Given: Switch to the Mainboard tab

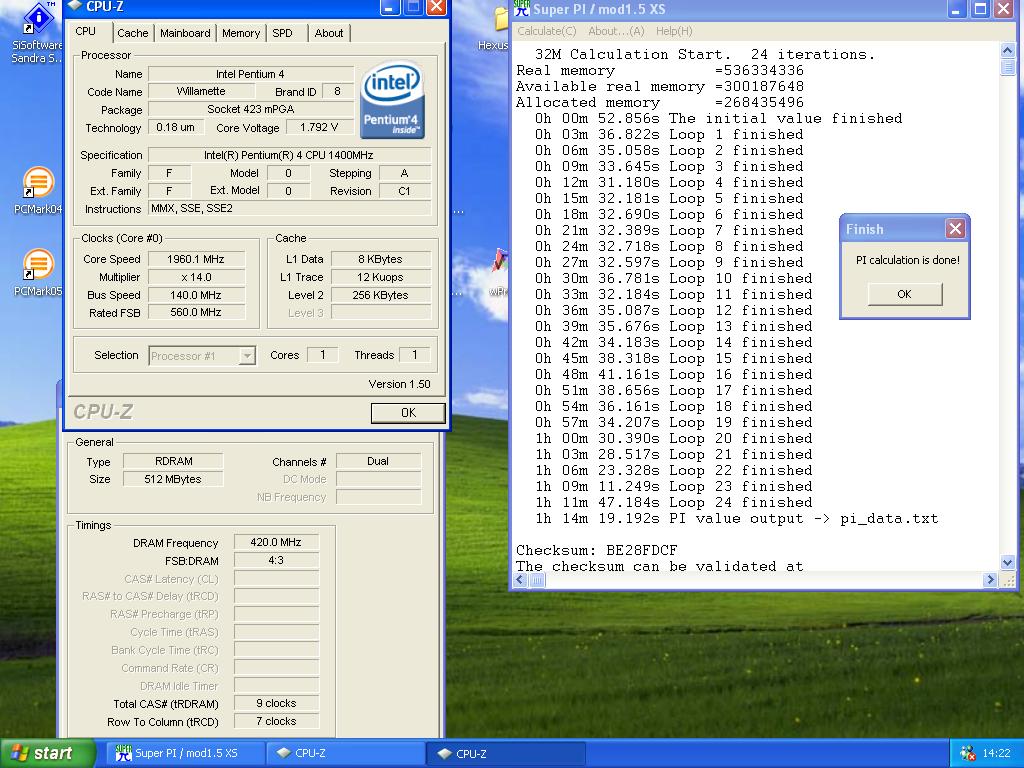Looking at the screenshot, I should tap(185, 33).
